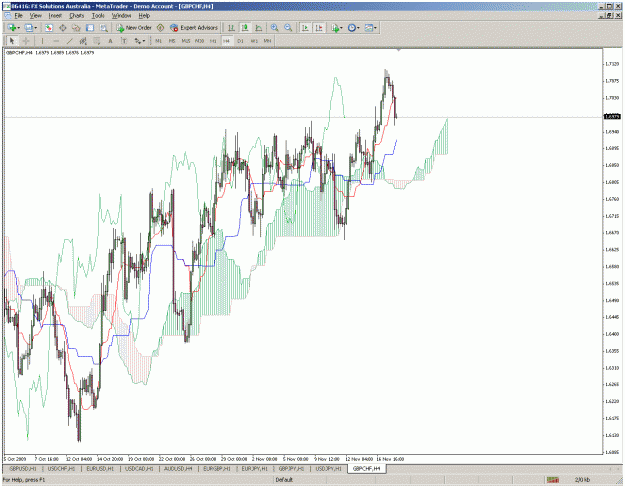Viewport: 625px width, 486px height.
Task: Click the Default profile in status bar
Action: point(284,480)
